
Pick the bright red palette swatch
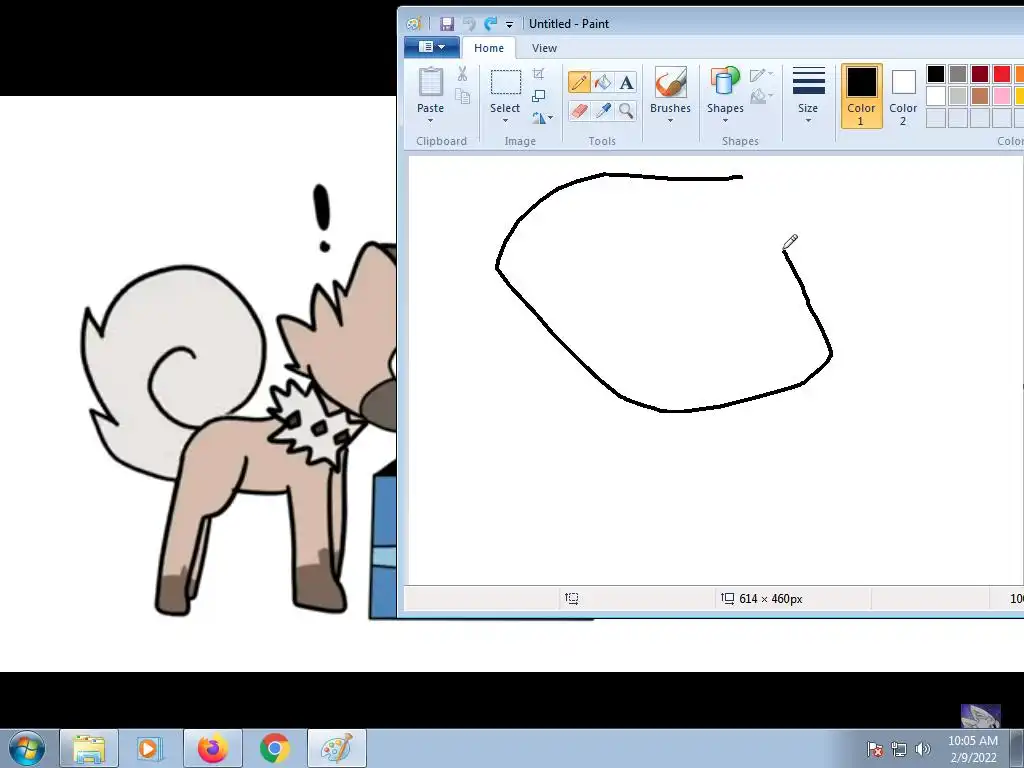[x=1002, y=74]
